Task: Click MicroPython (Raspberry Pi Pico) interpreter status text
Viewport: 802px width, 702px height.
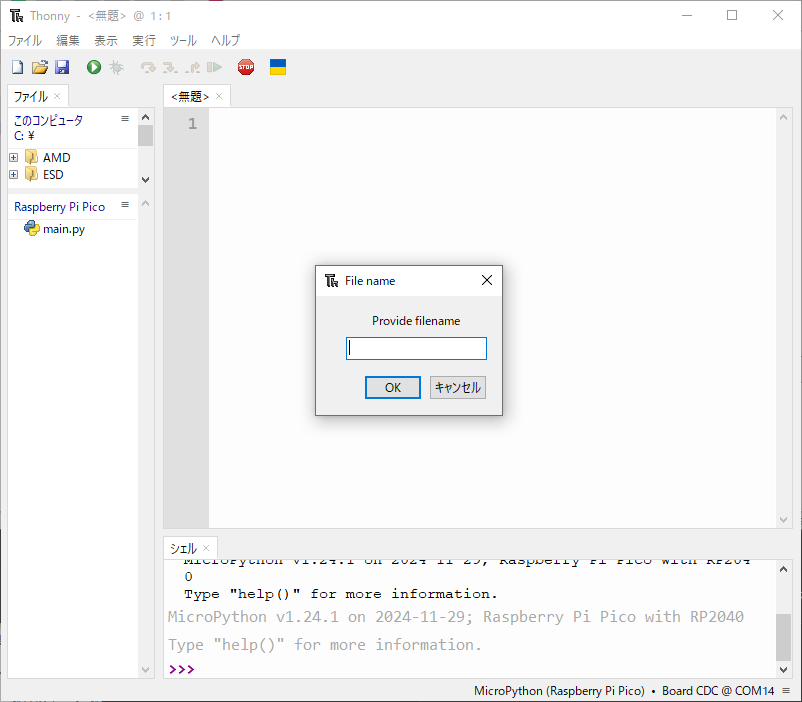Action: [x=559, y=691]
